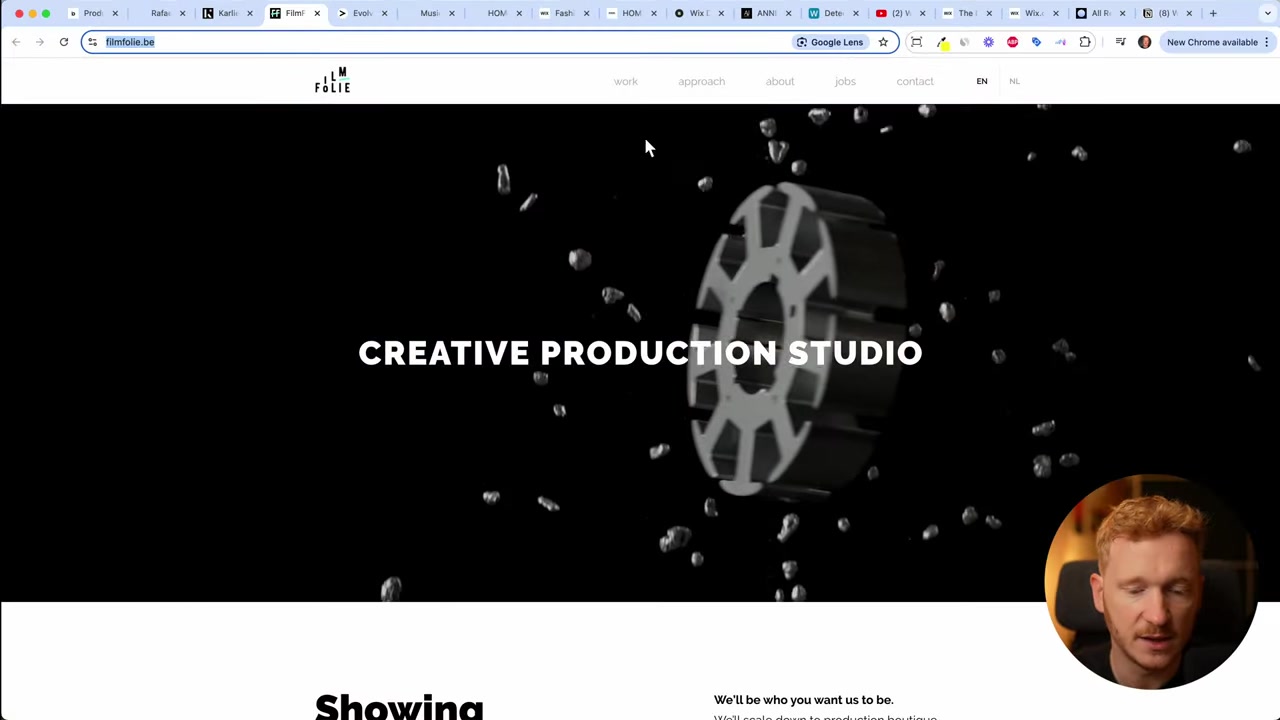Switch to the Wix D tab

pos(697,13)
